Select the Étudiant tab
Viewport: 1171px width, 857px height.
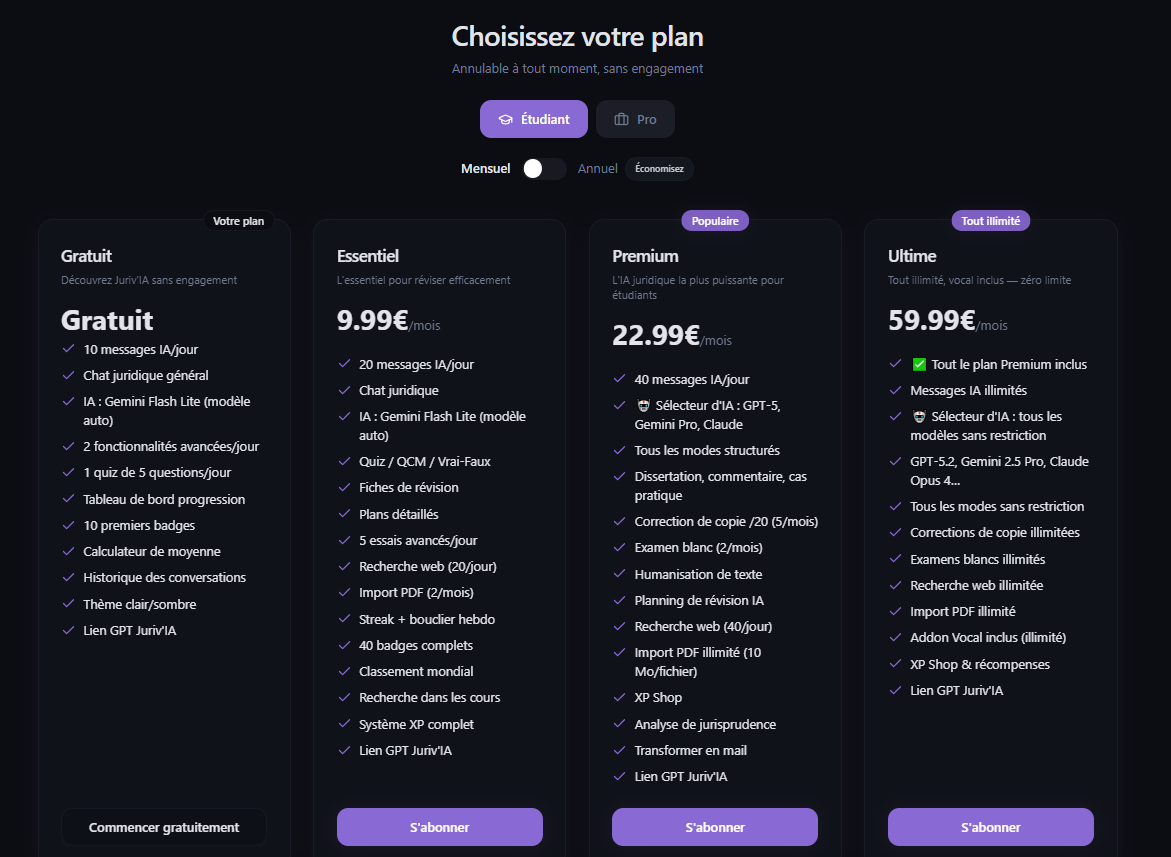[533, 119]
